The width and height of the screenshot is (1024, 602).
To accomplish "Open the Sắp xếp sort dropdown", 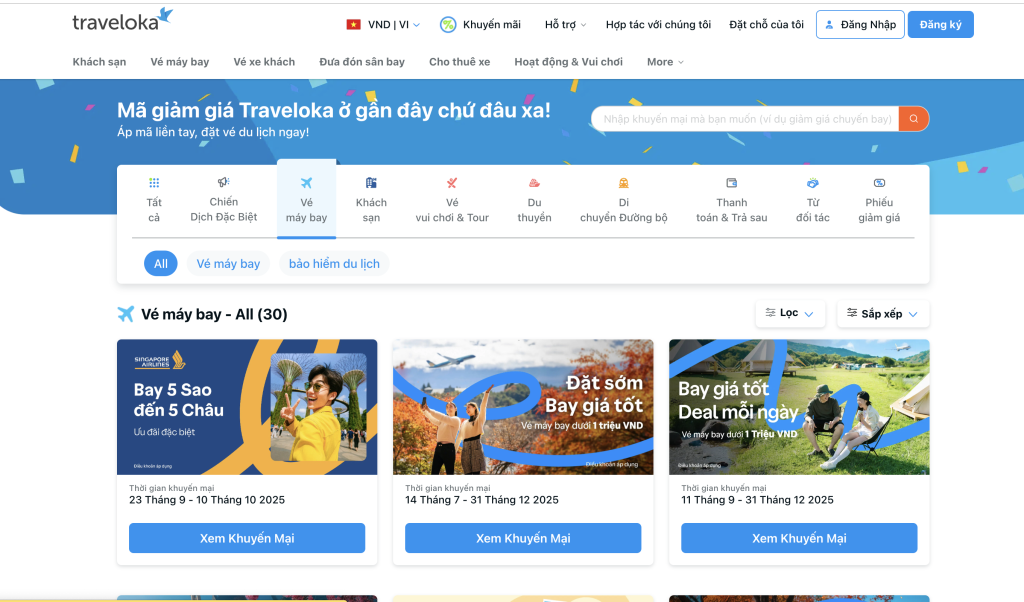I will (883, 313).
